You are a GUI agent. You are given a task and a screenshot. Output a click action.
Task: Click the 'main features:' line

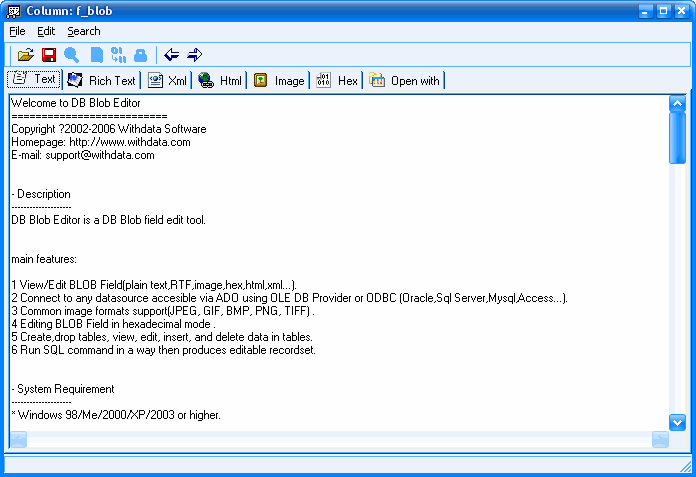(44, 259)
